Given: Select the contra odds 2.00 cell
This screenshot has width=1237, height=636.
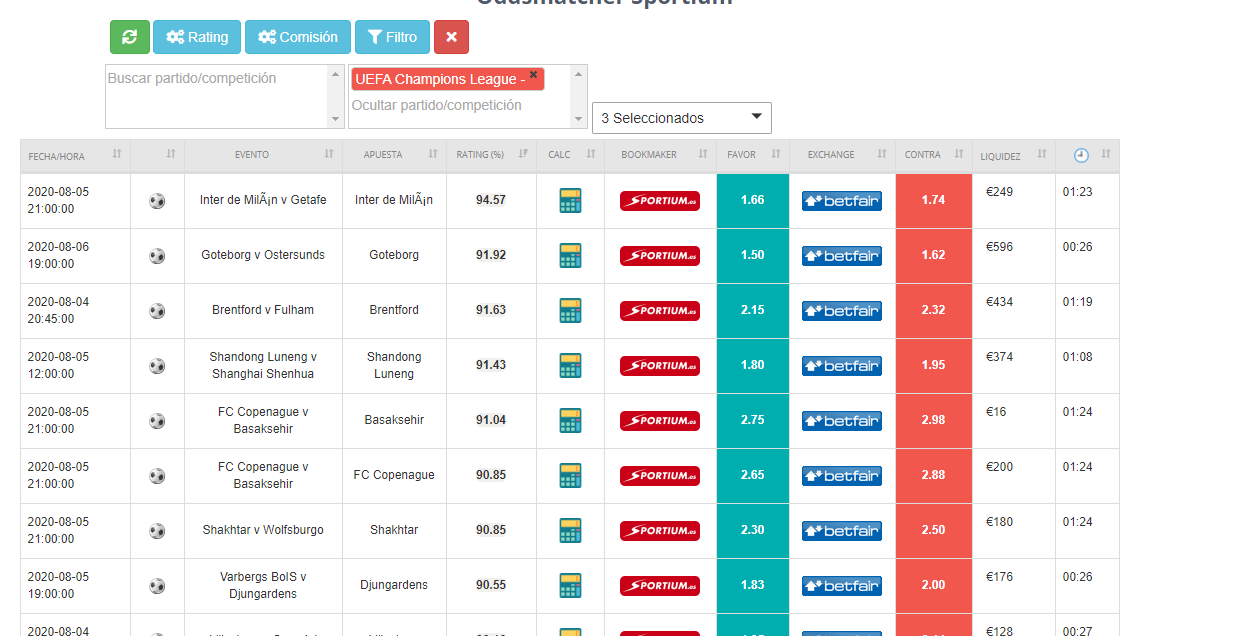Looking at the screenshot, I should [x=934, y=586].
